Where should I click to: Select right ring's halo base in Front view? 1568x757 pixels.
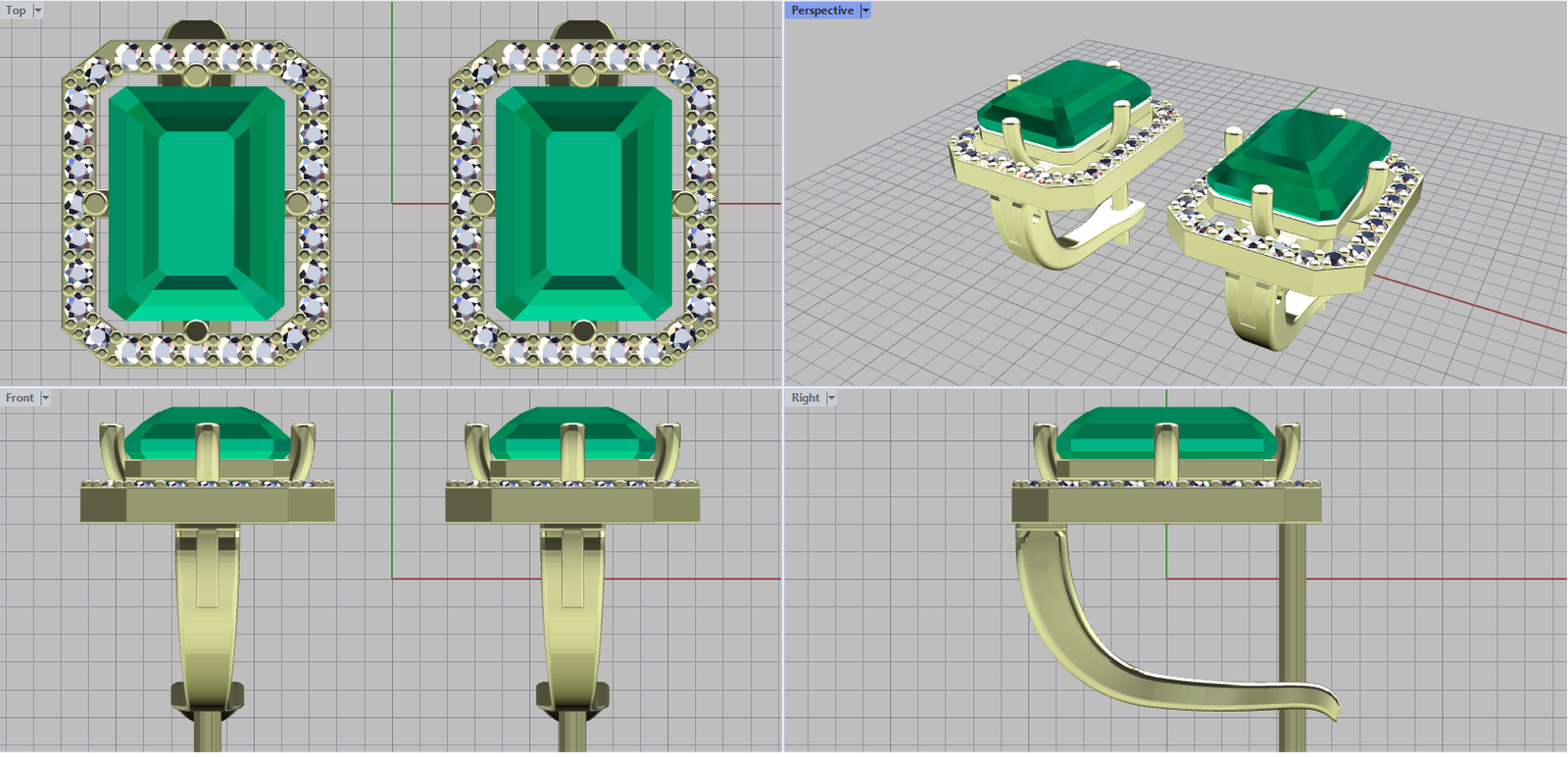(x=571, y=505)
